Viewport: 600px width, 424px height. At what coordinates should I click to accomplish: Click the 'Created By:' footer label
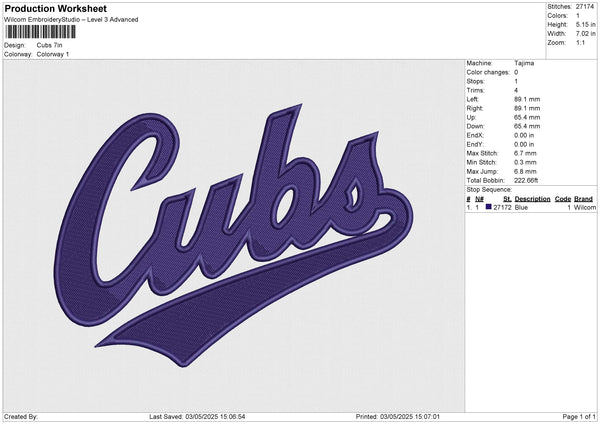coord(21,416)
